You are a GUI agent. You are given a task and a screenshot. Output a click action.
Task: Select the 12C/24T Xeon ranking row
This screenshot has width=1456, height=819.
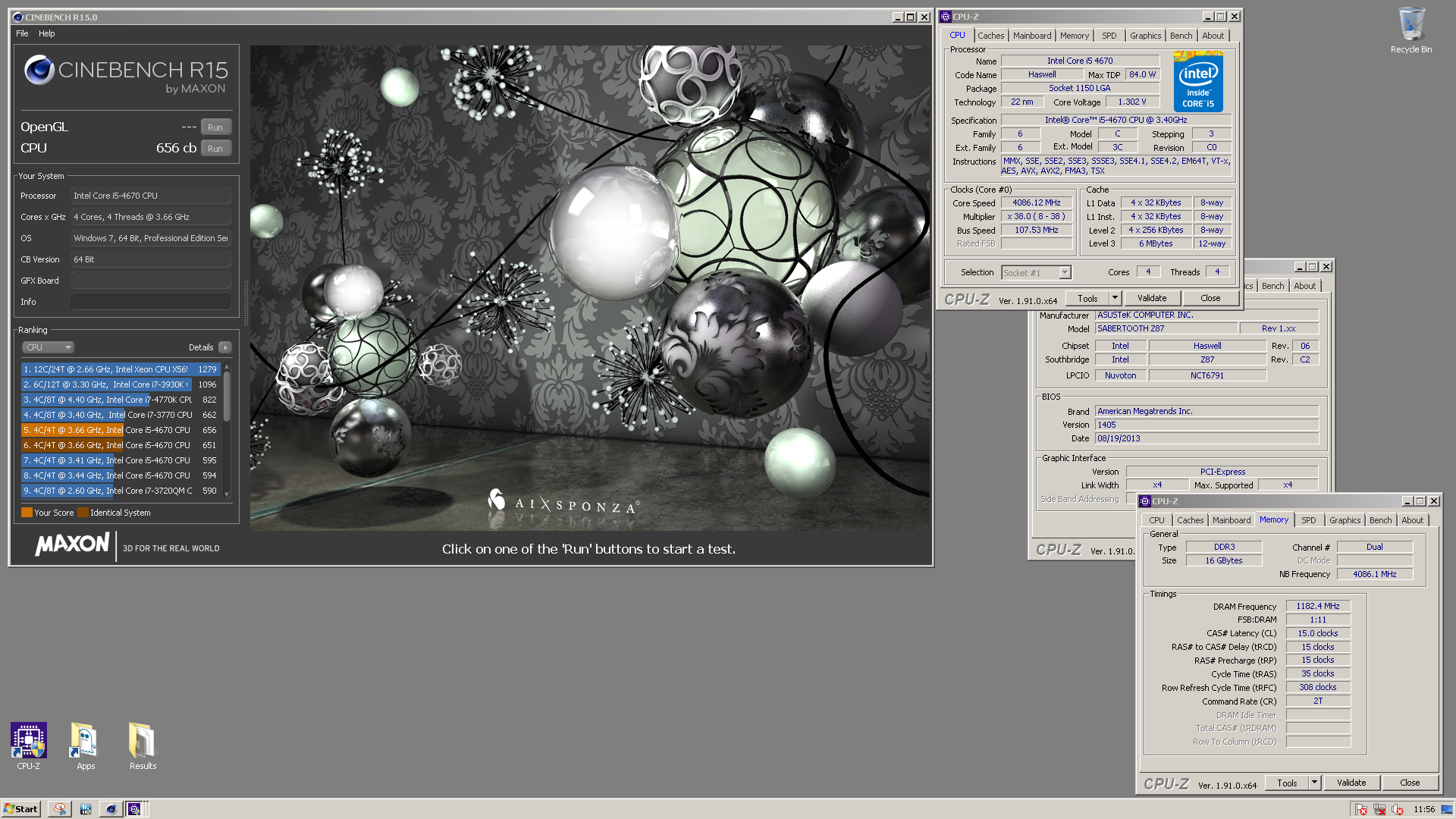pyautogui.click(x=121, y=369)
